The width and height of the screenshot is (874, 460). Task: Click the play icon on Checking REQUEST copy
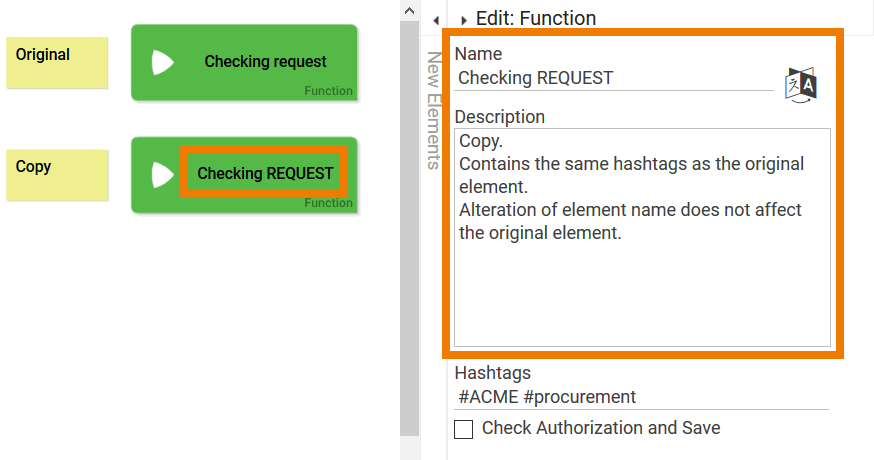[x=162, y=174]
